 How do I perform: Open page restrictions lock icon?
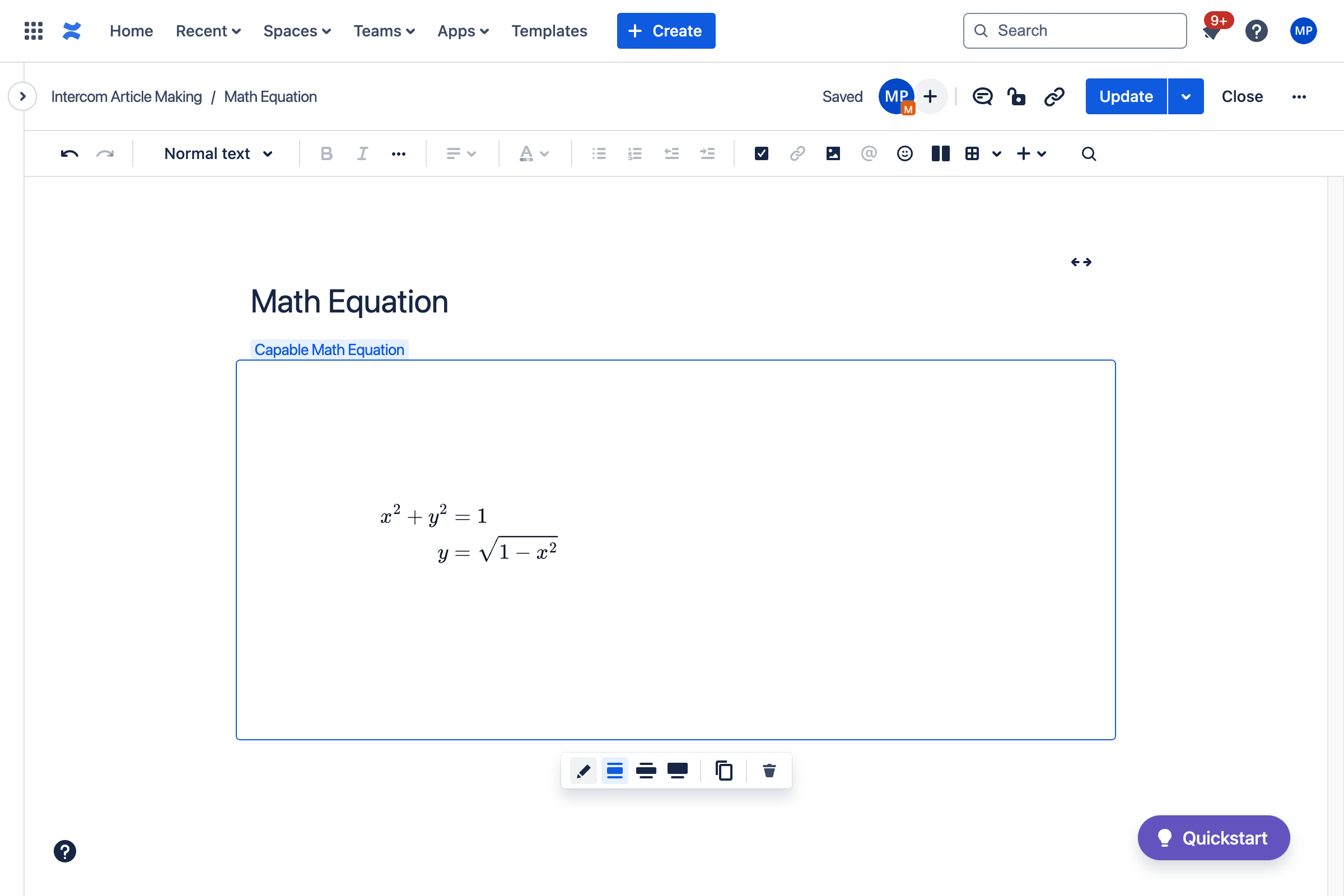coord(1016,96)
